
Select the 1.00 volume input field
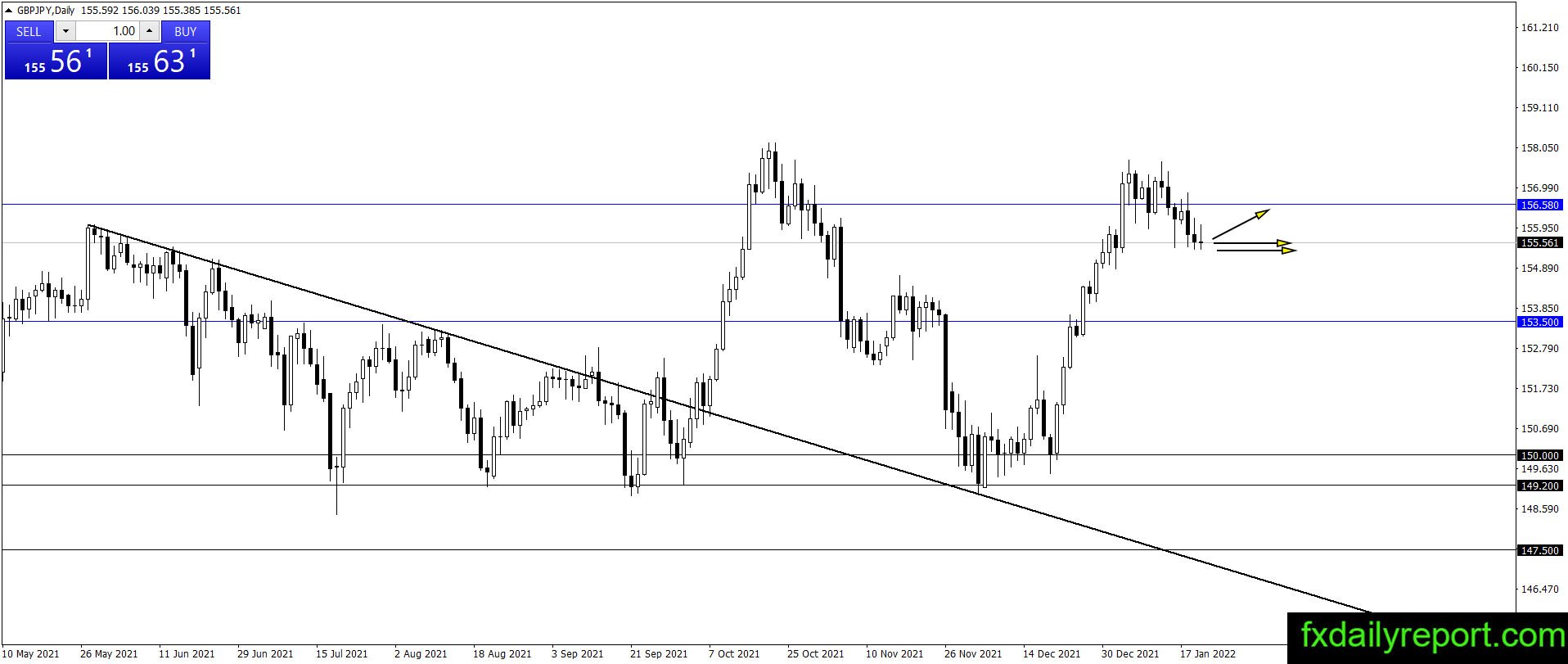(107, 31)
